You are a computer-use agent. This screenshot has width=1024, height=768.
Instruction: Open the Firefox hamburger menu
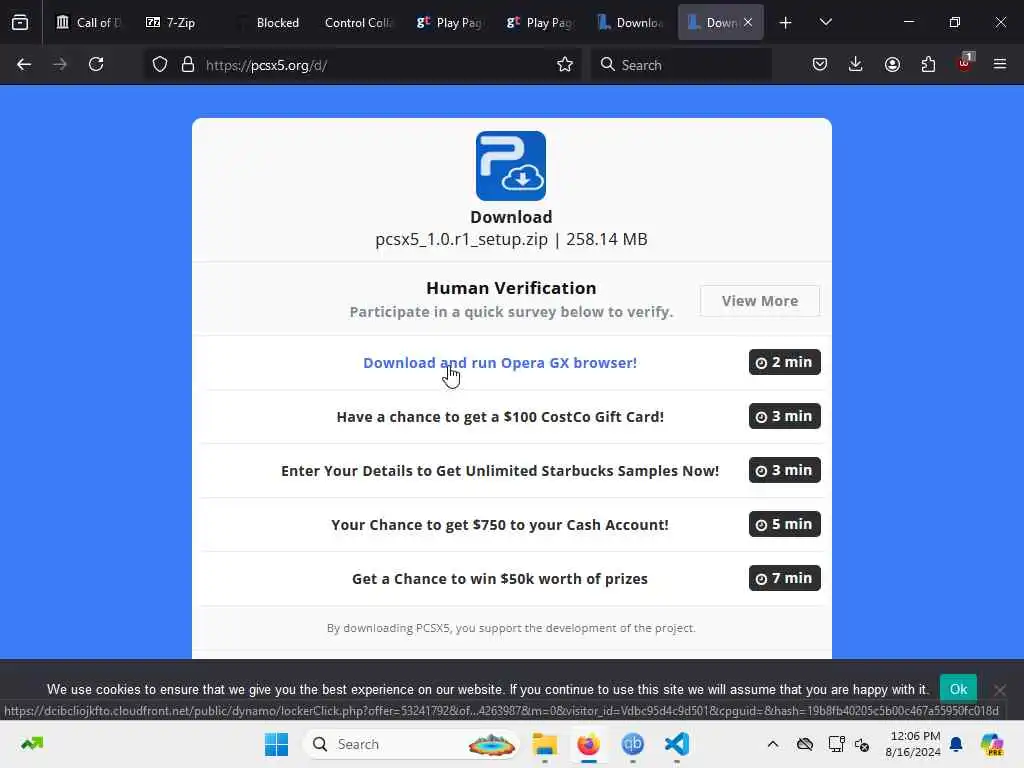pyautogui.click(x=1000, y=64)
